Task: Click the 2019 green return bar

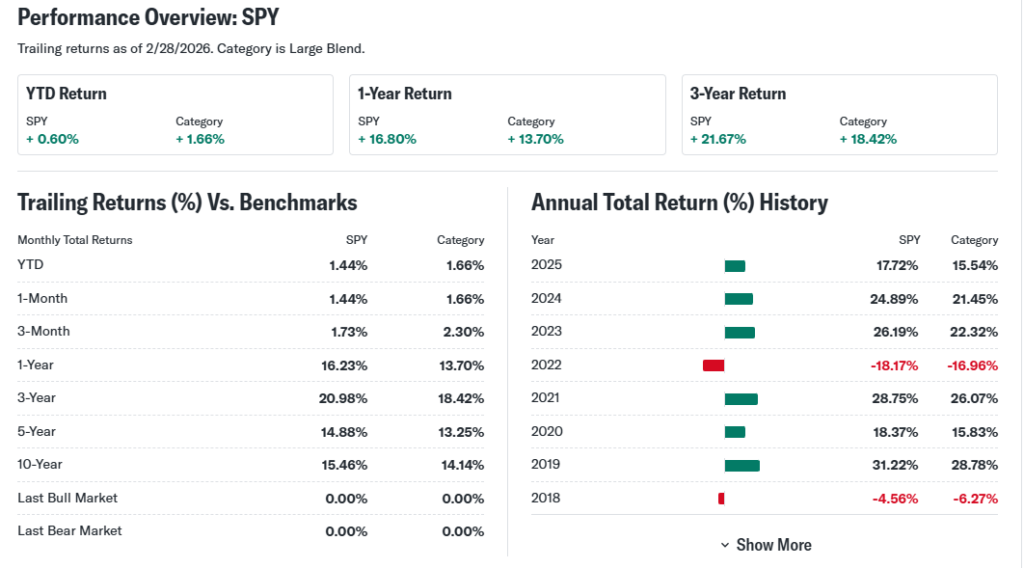Action: [x=742, y=465]
